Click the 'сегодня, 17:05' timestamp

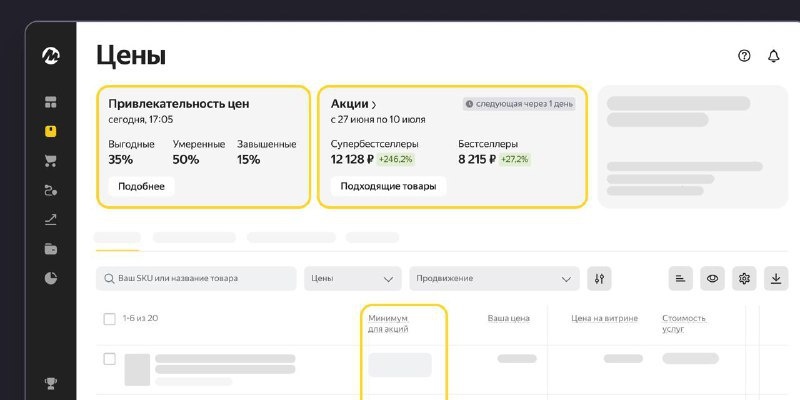[x=141, y=120]
